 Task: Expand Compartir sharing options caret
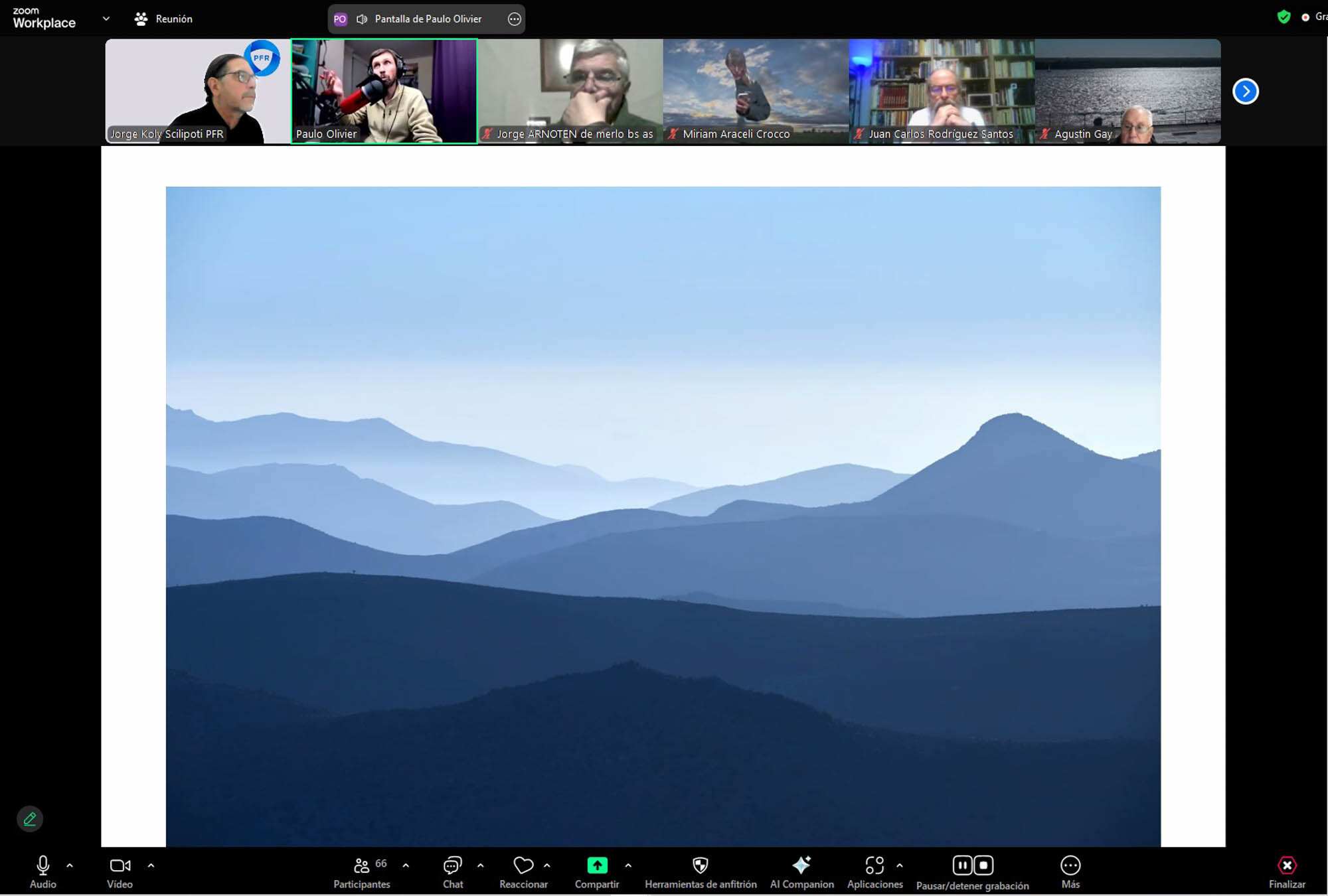coord(628,865)
